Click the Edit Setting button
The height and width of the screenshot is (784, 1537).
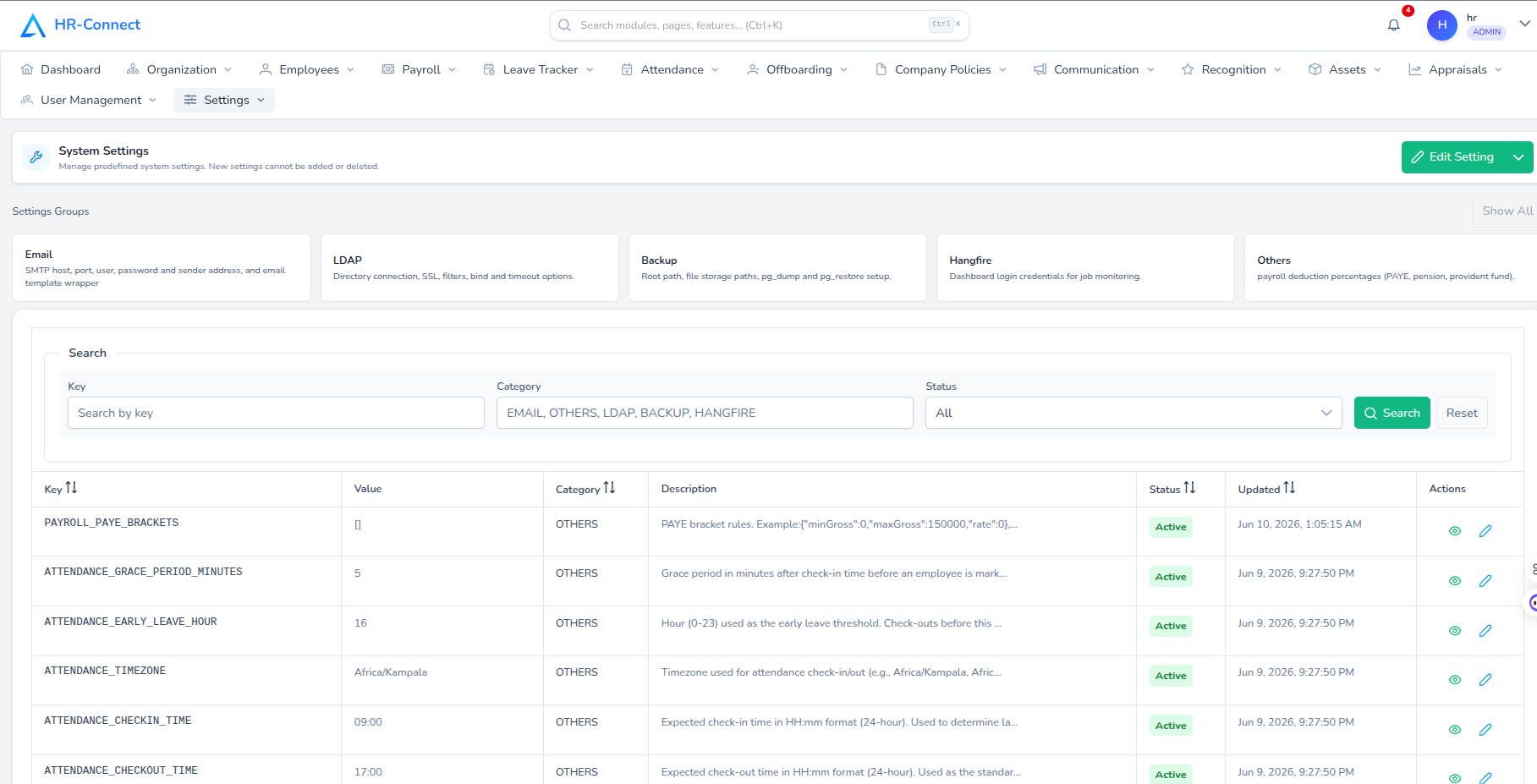[x=1453, y=157]
